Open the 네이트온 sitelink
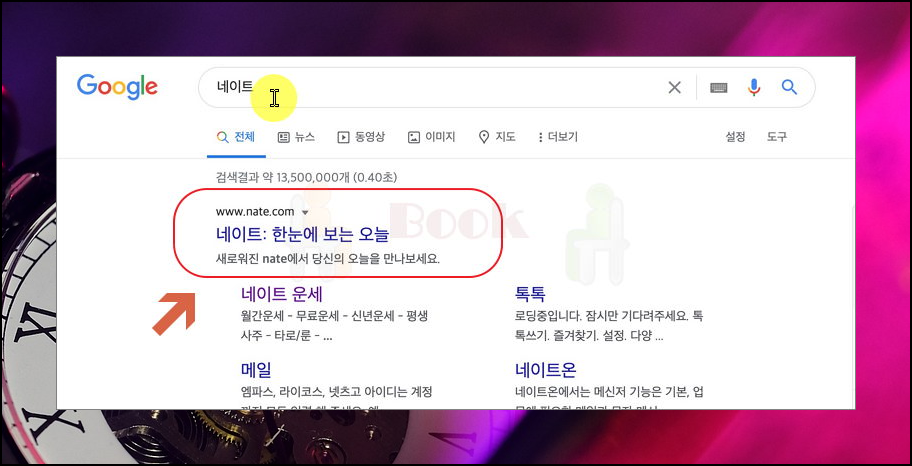 tap(546, 369)
